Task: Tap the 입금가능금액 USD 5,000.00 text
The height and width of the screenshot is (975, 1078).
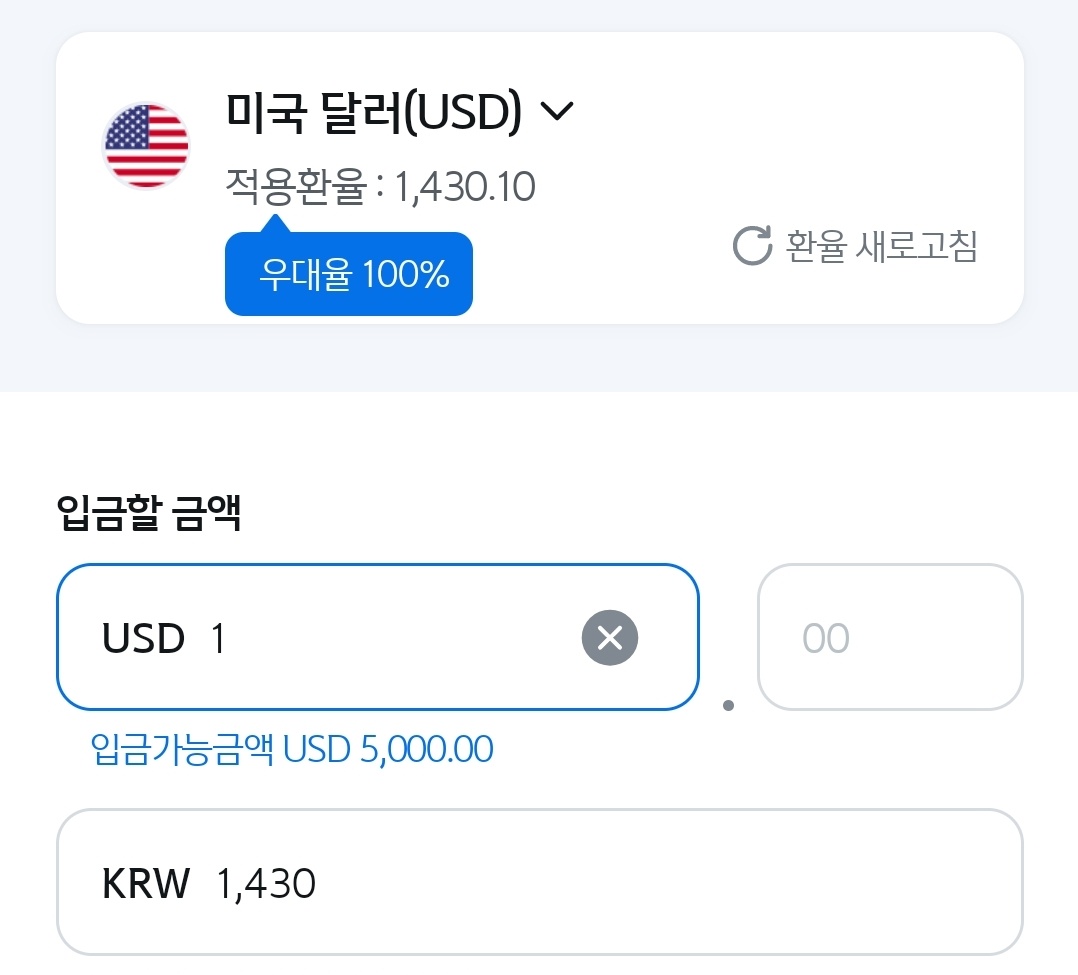Action: click(x=292, y=749)
